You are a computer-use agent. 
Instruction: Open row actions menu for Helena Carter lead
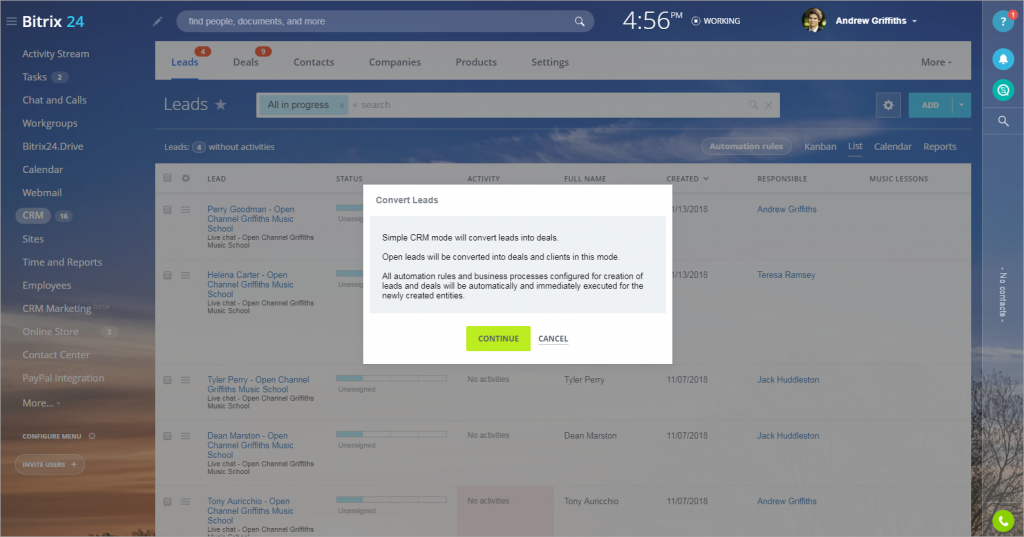tap(185, 275)
